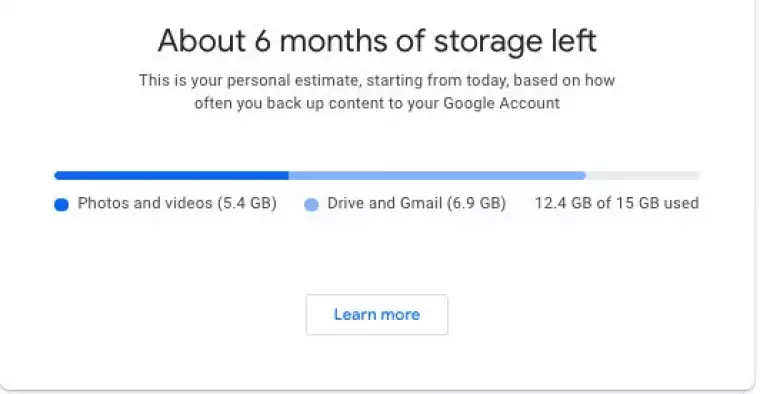Image resolution: width=760 pixels, height=394 pixels.
Task: Click the rounded left end of the storage bar
Action: point(58,175)
